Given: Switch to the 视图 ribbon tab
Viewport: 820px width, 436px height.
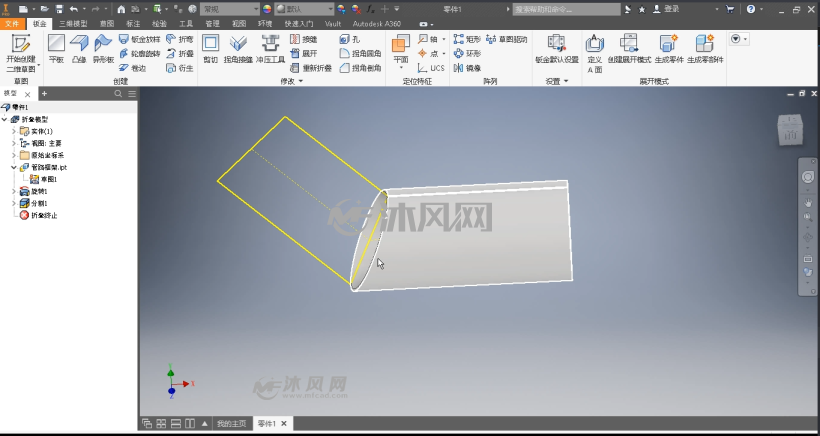Looking at the screenshot, I should 239,24.
